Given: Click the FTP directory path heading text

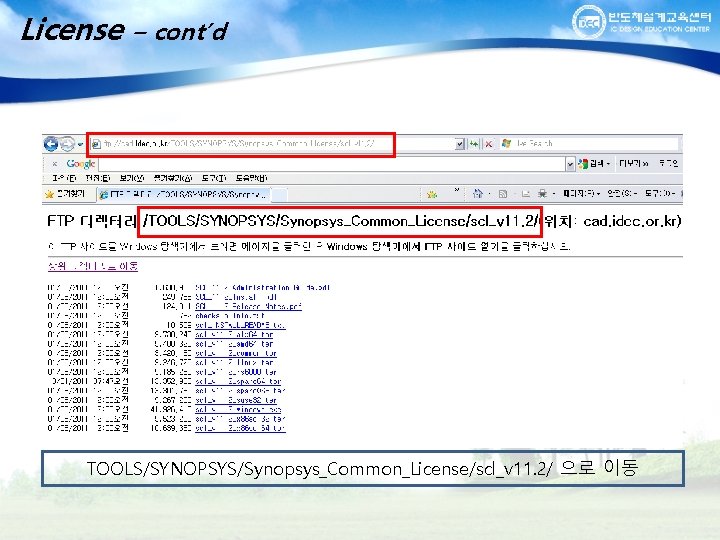Looking at the screenshot, I should click(x=339, y=221).
